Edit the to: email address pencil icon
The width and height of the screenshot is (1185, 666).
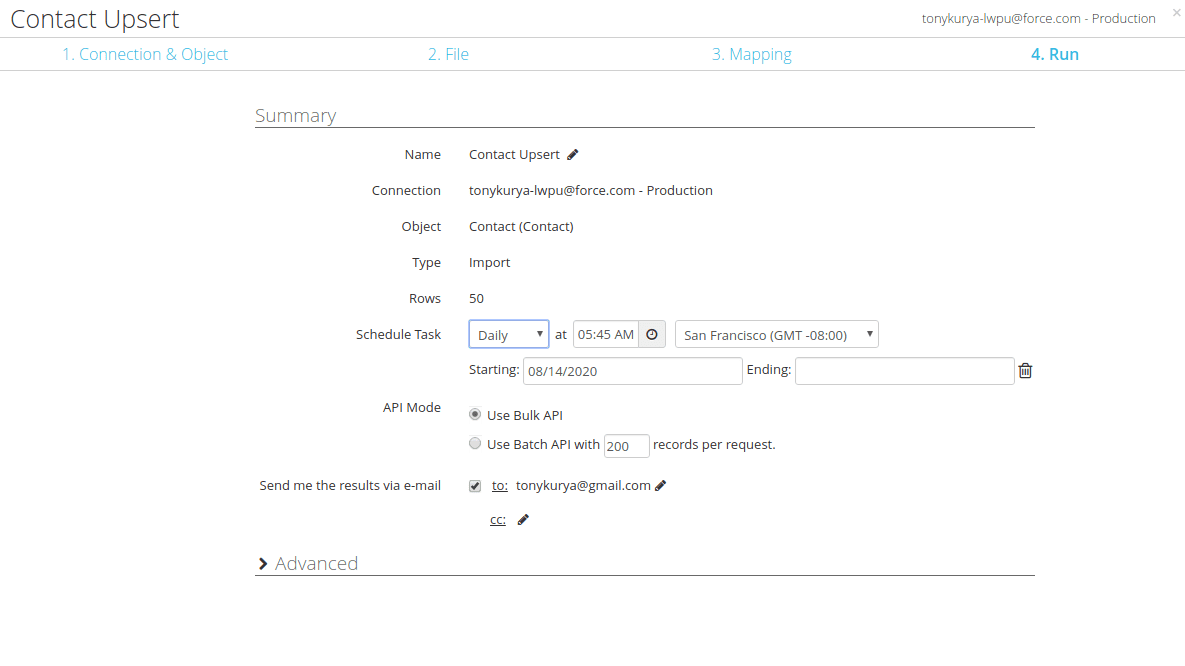[x=660, y=485]
